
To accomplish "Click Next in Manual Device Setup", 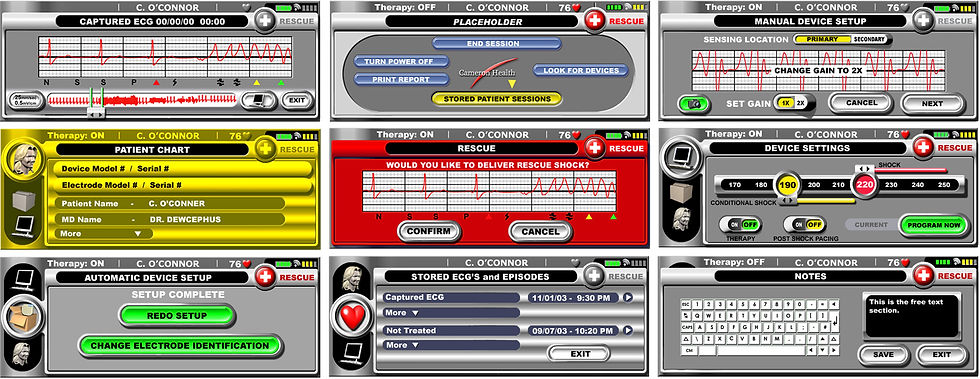I will pos(932,103).
